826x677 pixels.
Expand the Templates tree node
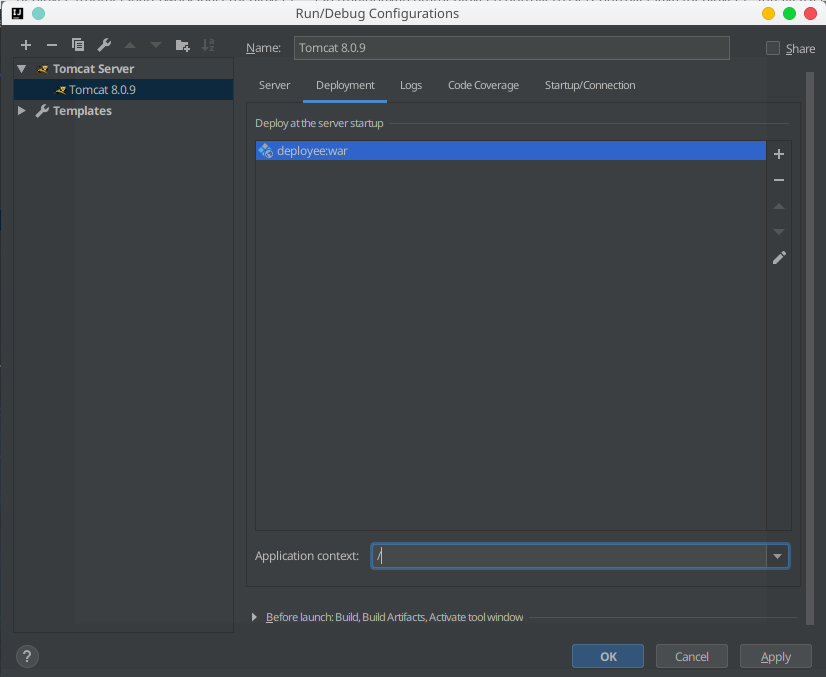22,111
